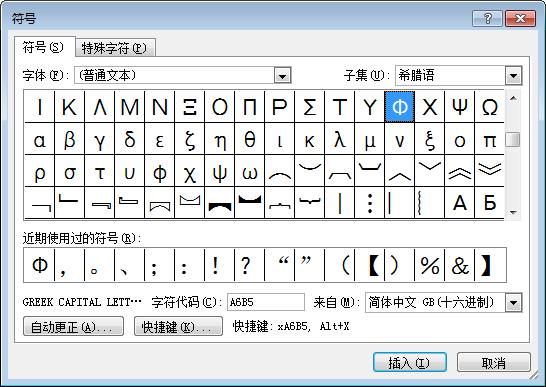Click the 快捷键(K)... button
Viewport: 546px width, 387px height.
[178, 326]
